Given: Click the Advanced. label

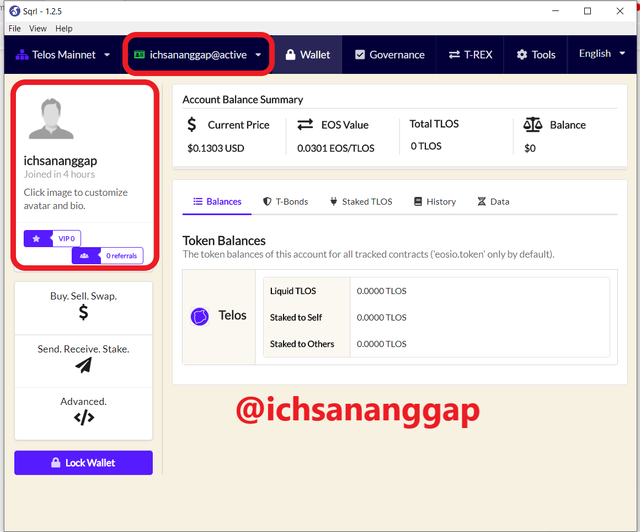Looking at the screenshot, I should pyautogui.click(x=83, y=402).
